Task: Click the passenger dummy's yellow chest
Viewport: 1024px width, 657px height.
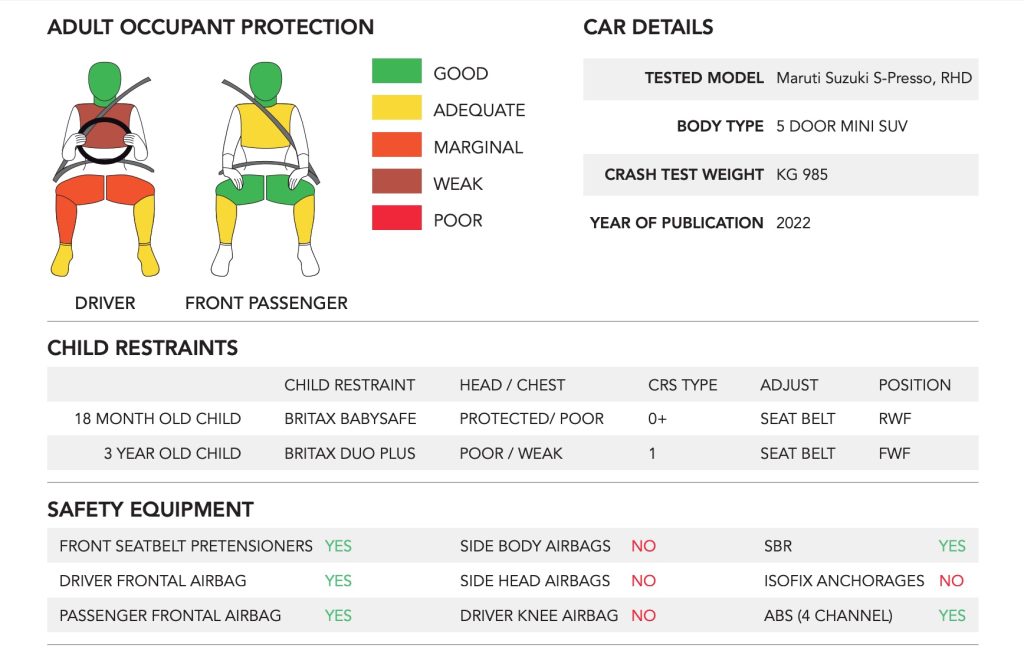Action: tap(264, 125)
